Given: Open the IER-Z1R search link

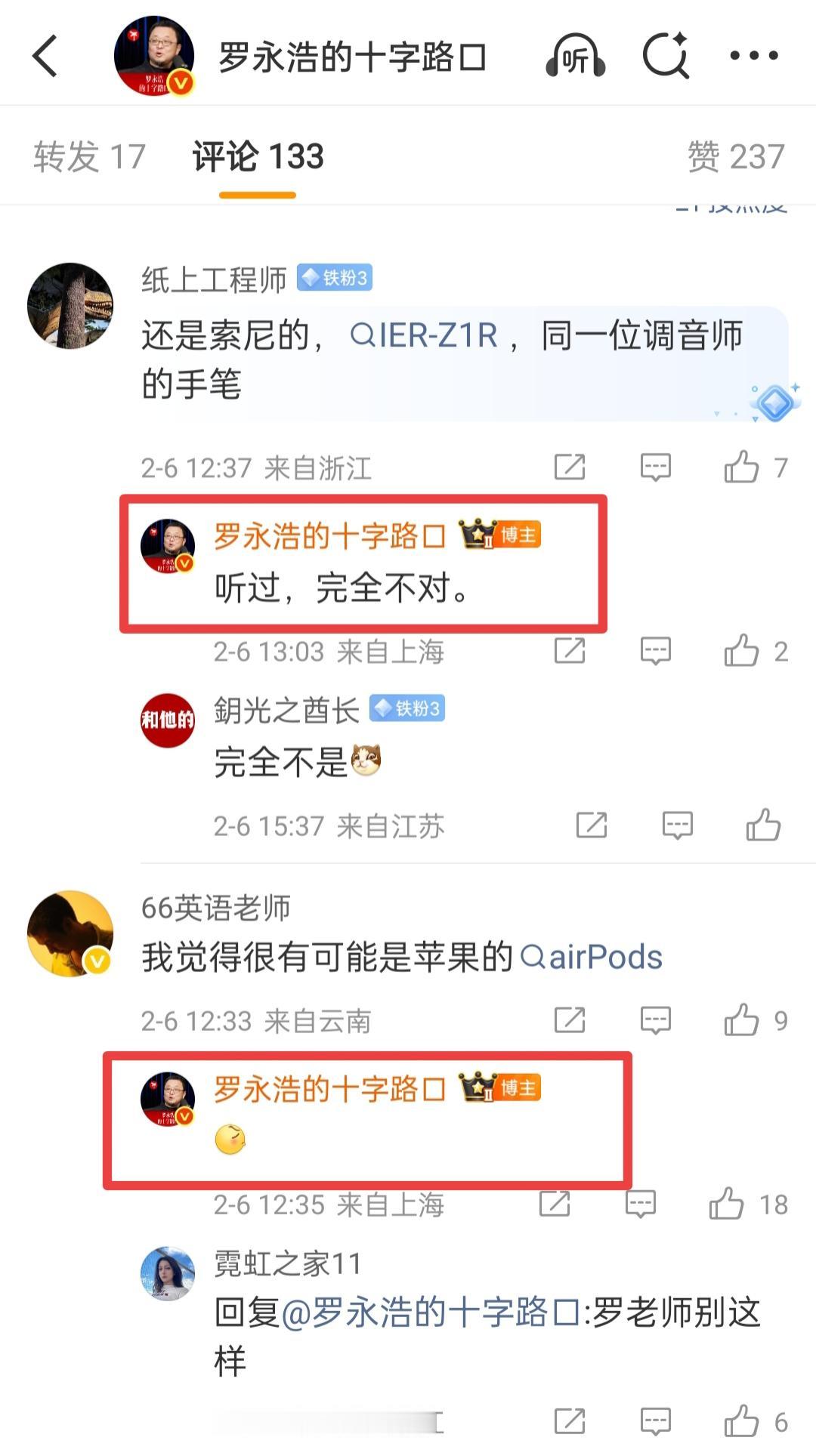Looking at the screenshot, I should (x=424, y=335).
